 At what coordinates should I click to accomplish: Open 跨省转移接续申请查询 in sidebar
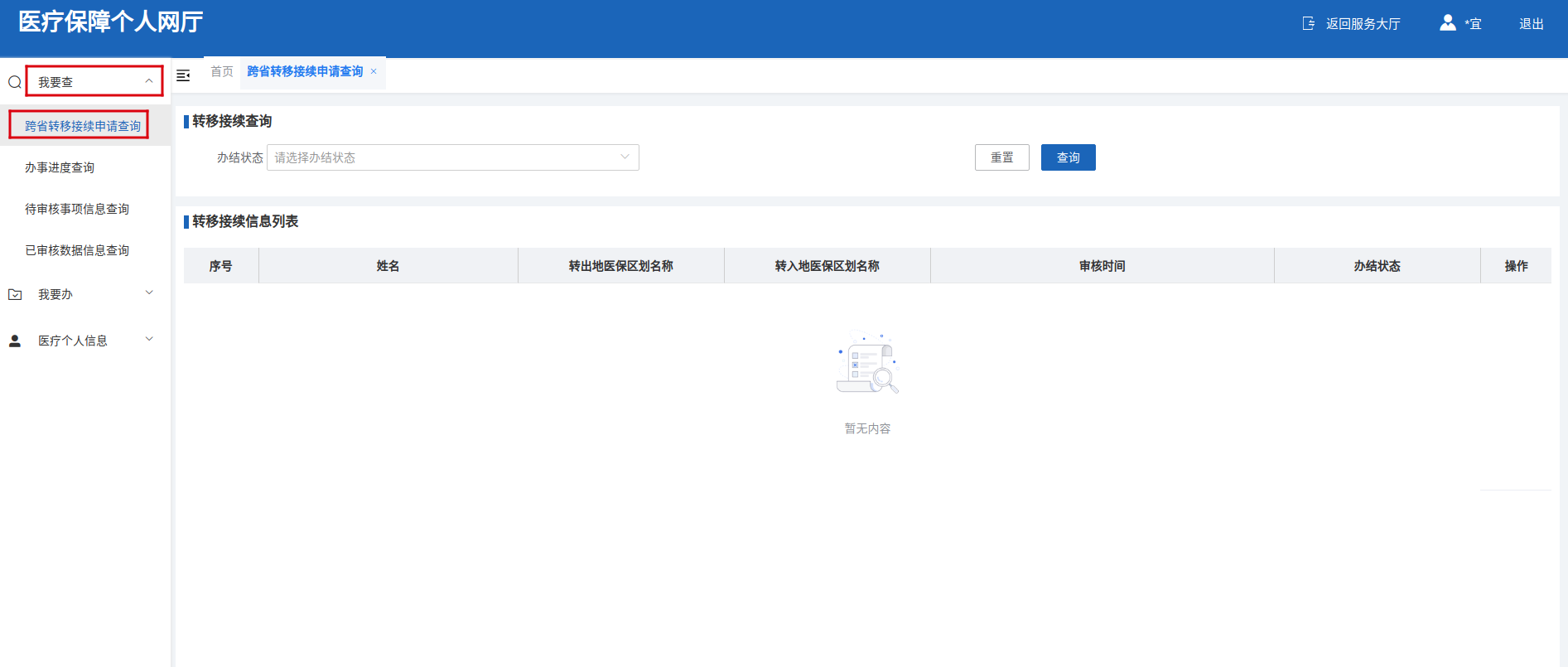[x=83, y=126]
